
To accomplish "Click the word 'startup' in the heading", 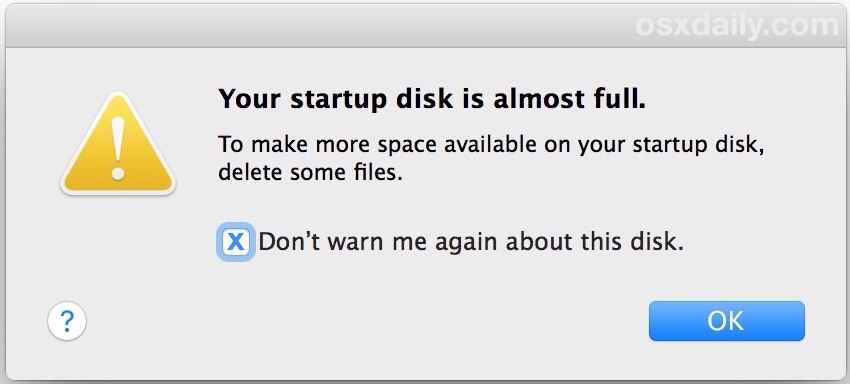I will (x=336, y=100).
